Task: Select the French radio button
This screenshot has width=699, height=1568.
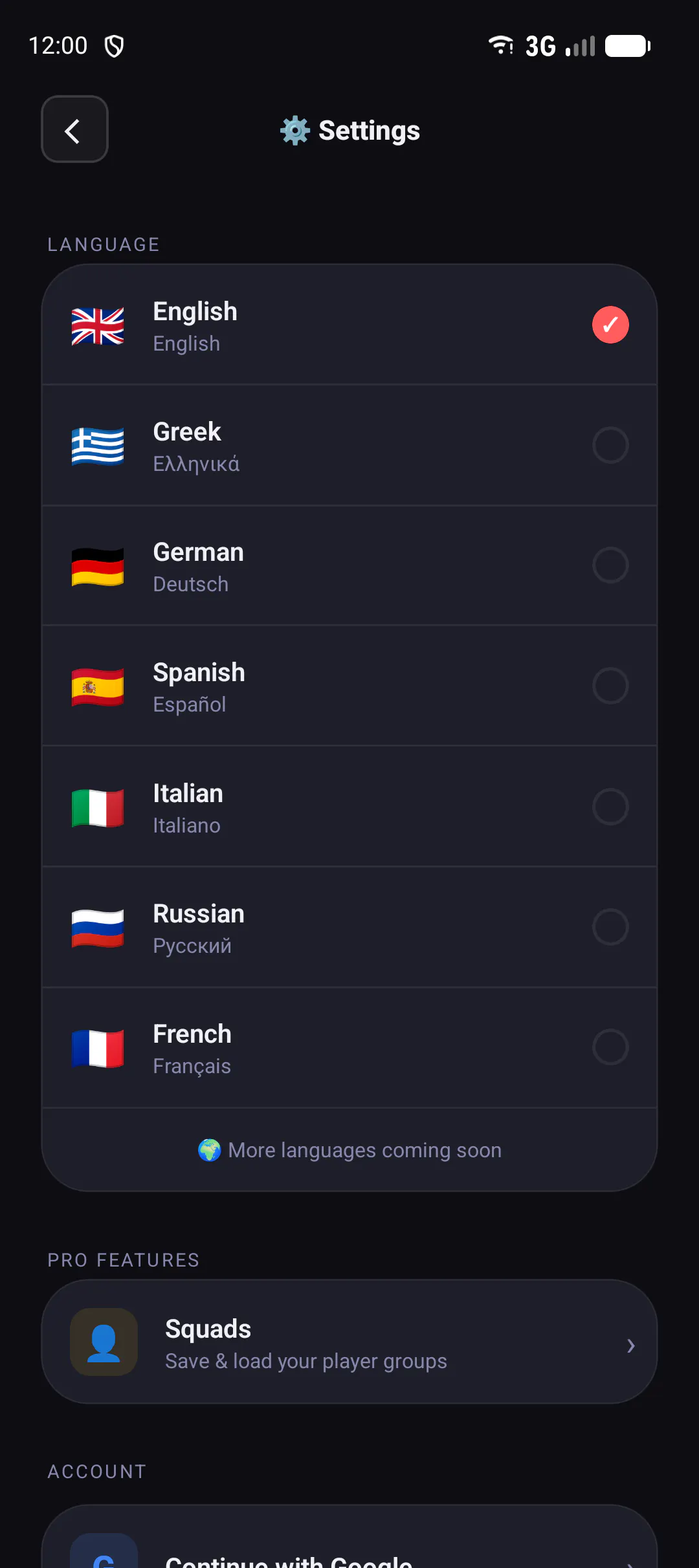Action: [610, 1047]
